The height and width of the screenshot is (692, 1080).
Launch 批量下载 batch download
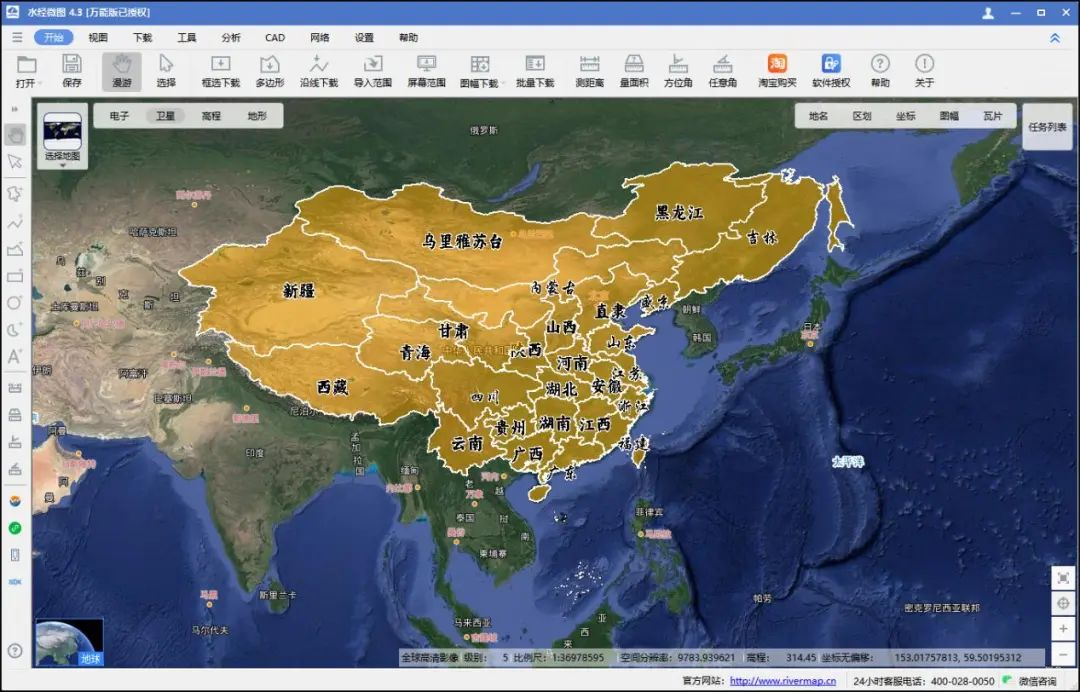535,72
